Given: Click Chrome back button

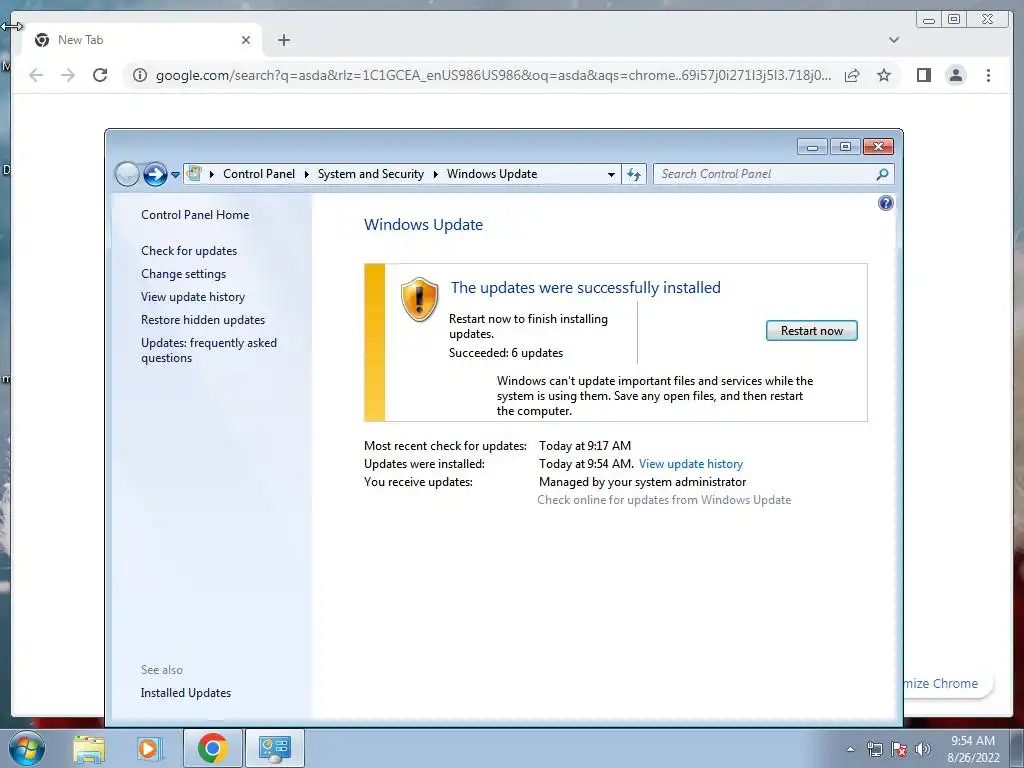Looking at the screenshot, I should (36, 75).
